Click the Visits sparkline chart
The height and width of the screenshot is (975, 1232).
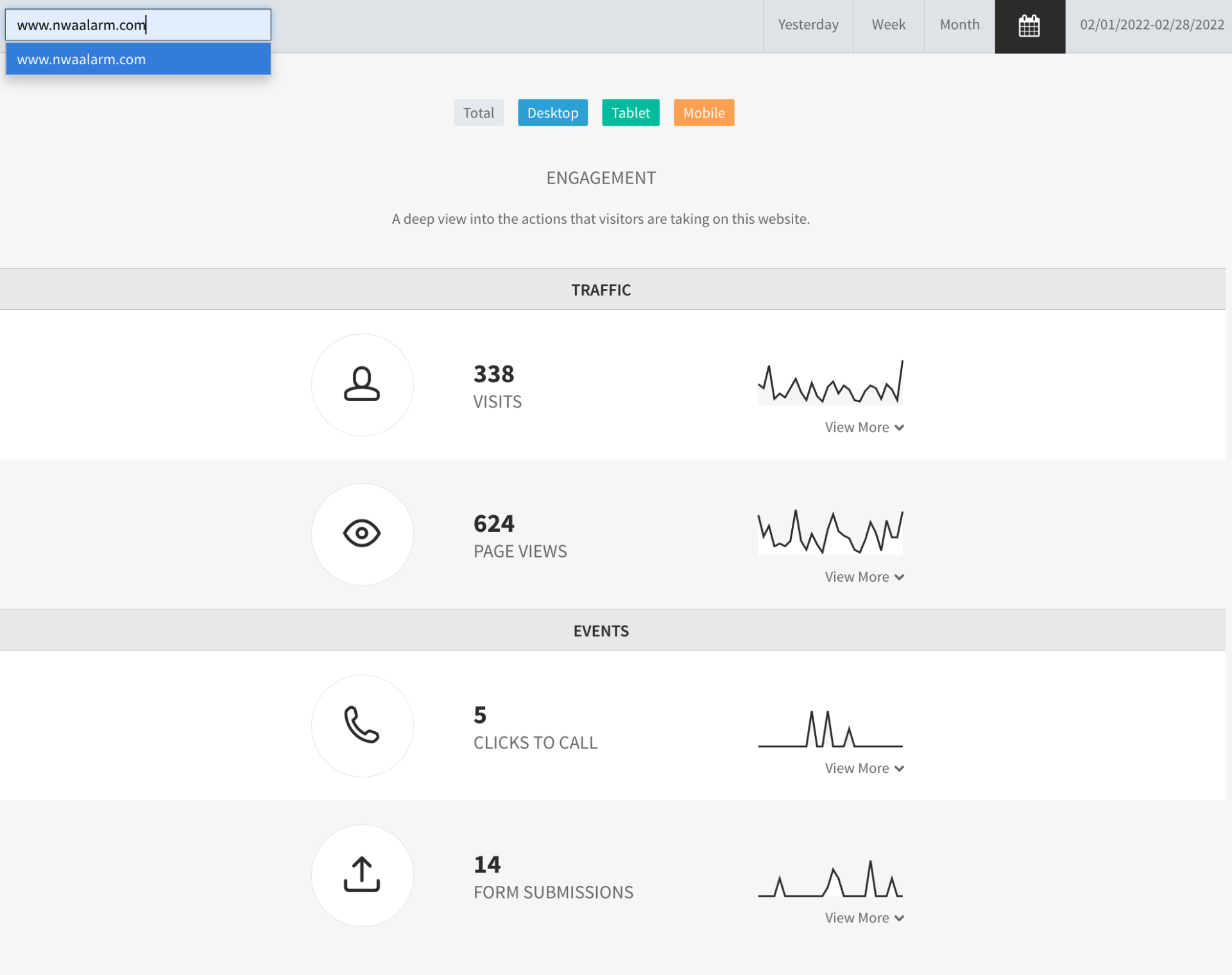(x=830, y=383)
